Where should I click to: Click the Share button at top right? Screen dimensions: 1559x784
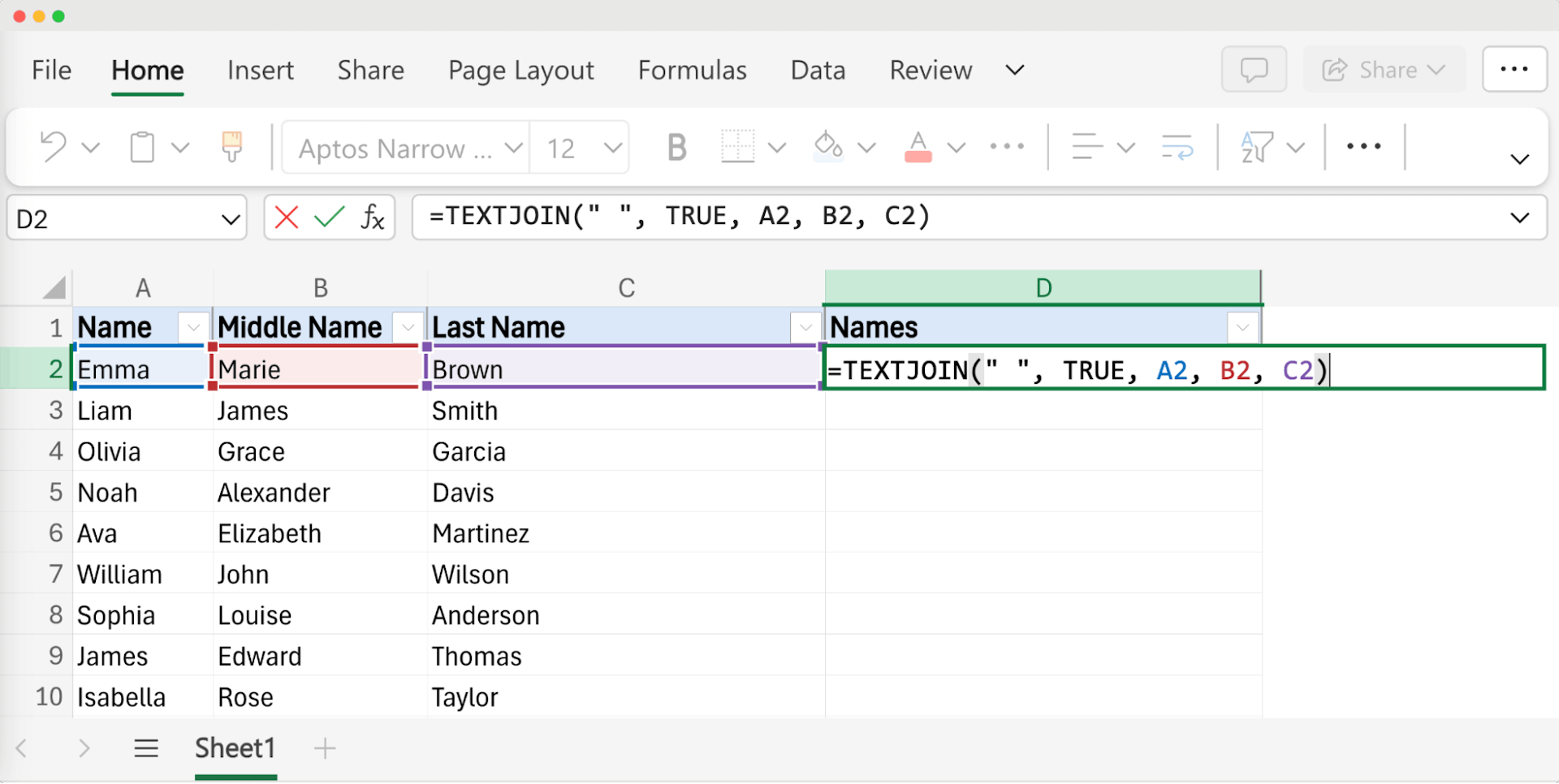point(1384,70)
